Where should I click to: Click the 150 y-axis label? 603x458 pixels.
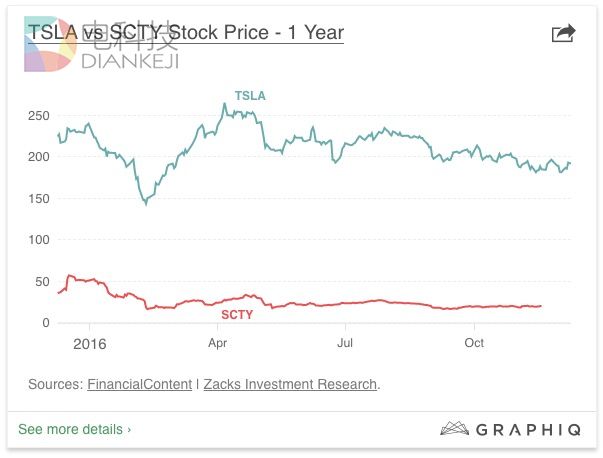[39, 199]
